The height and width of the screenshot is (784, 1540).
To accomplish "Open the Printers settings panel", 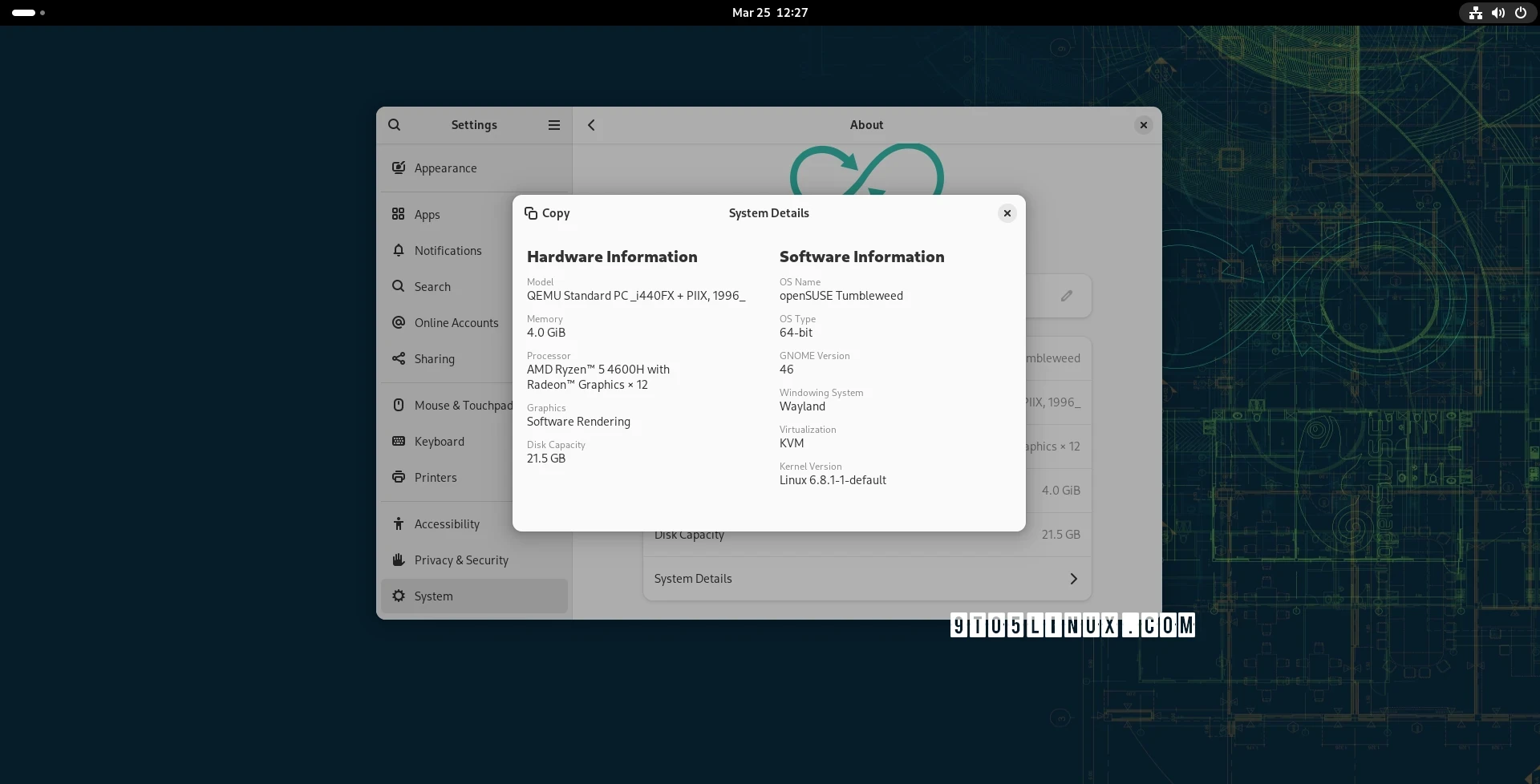I will [435, 478].
